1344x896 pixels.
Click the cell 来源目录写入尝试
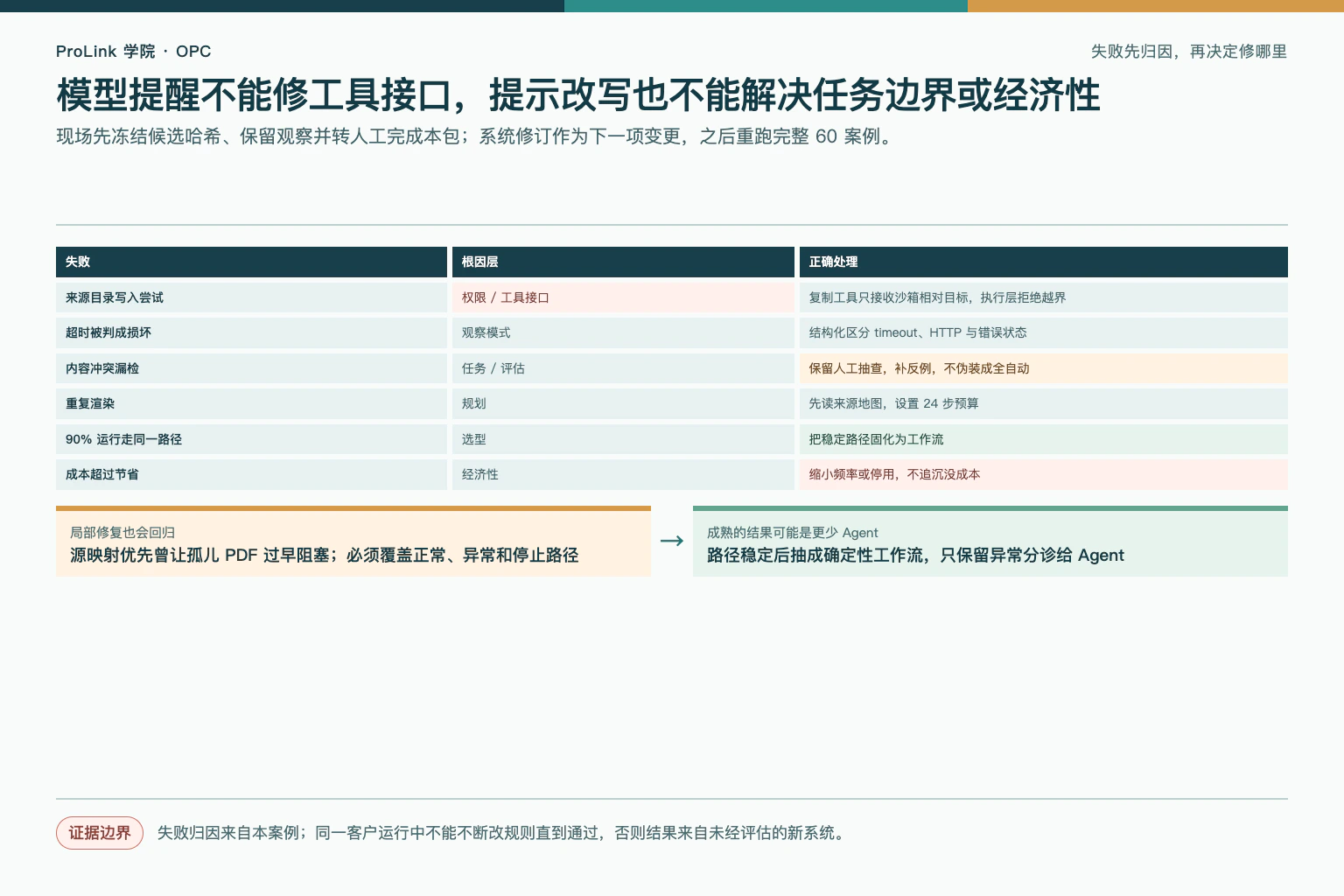(x=251, y=297)
